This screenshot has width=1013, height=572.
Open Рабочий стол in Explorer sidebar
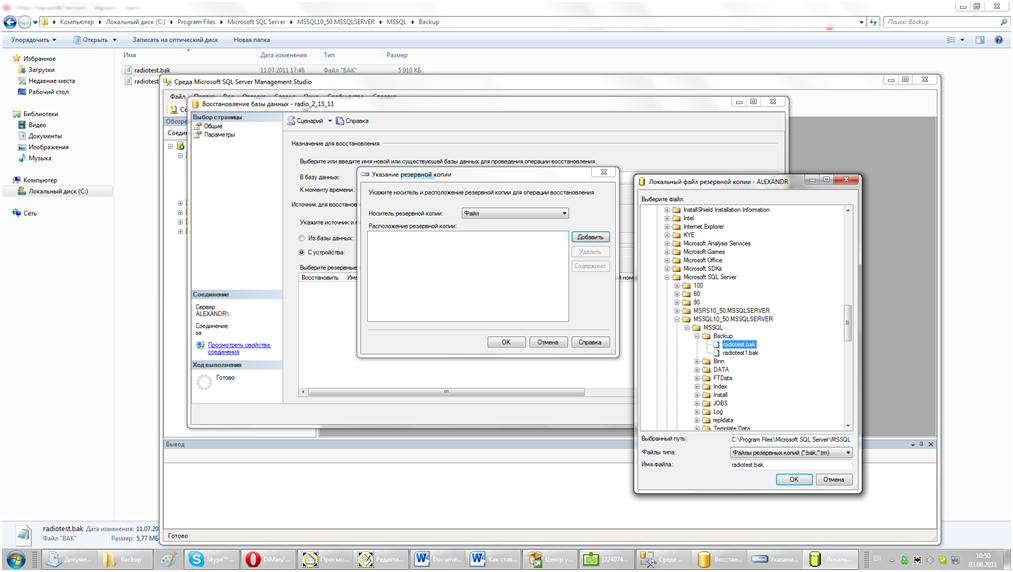pyautogui.click(x=48, y=92)
